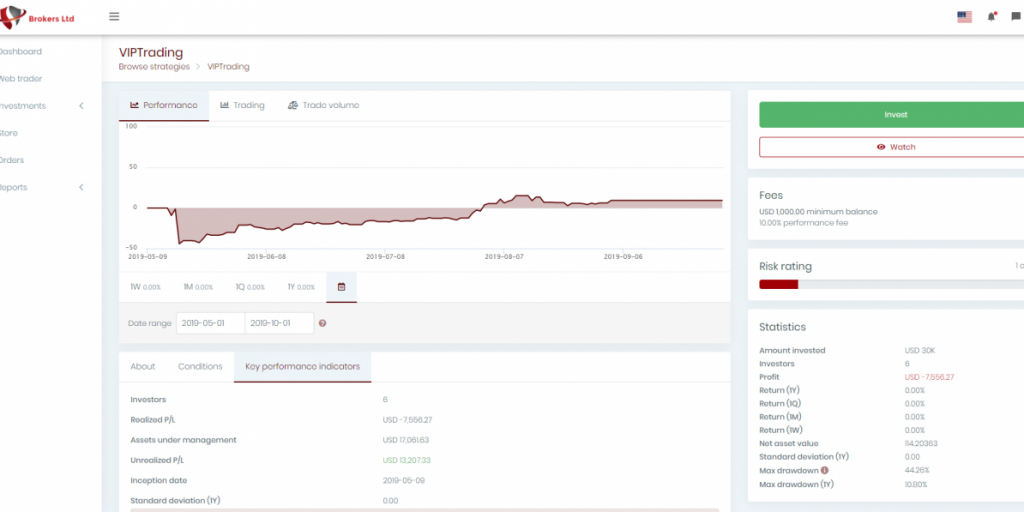Open the US flag language selector
The width and height of the screenshot is (1024, 512).
point(964,17)
